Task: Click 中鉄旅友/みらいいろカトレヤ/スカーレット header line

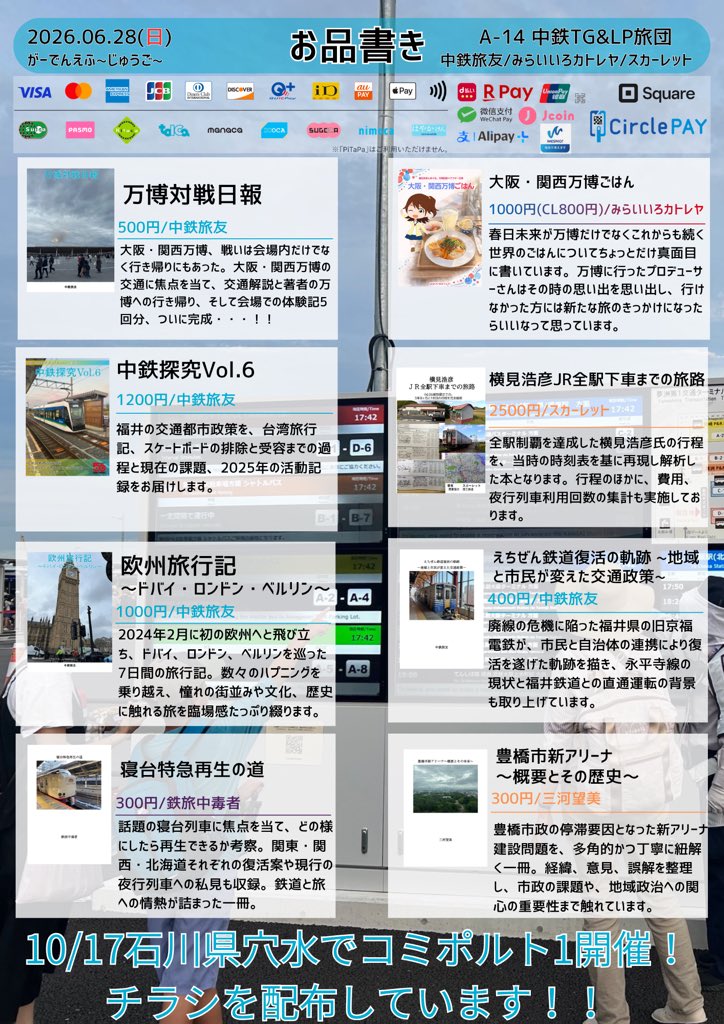Action: pyautogui.click(x=566, y=60)
